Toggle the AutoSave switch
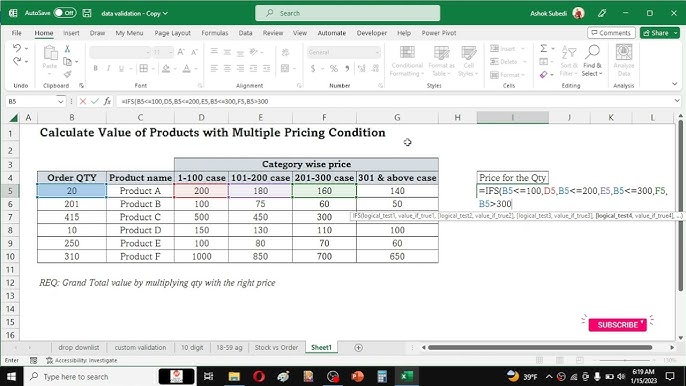This screenshot has height=386, width=686. pos(65,13)
